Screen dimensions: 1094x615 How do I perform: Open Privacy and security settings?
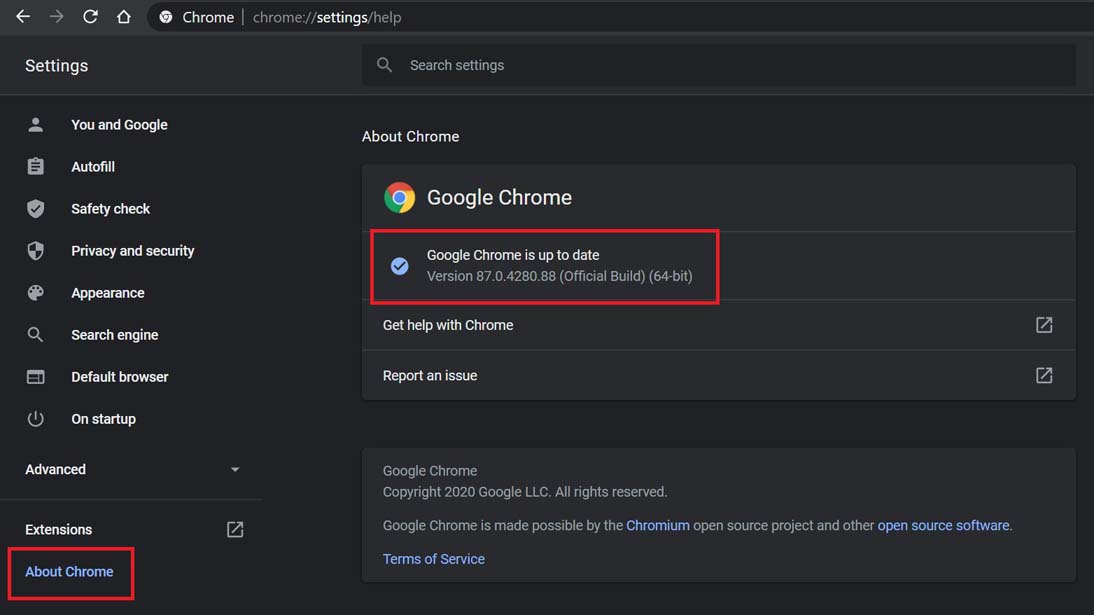133,251
